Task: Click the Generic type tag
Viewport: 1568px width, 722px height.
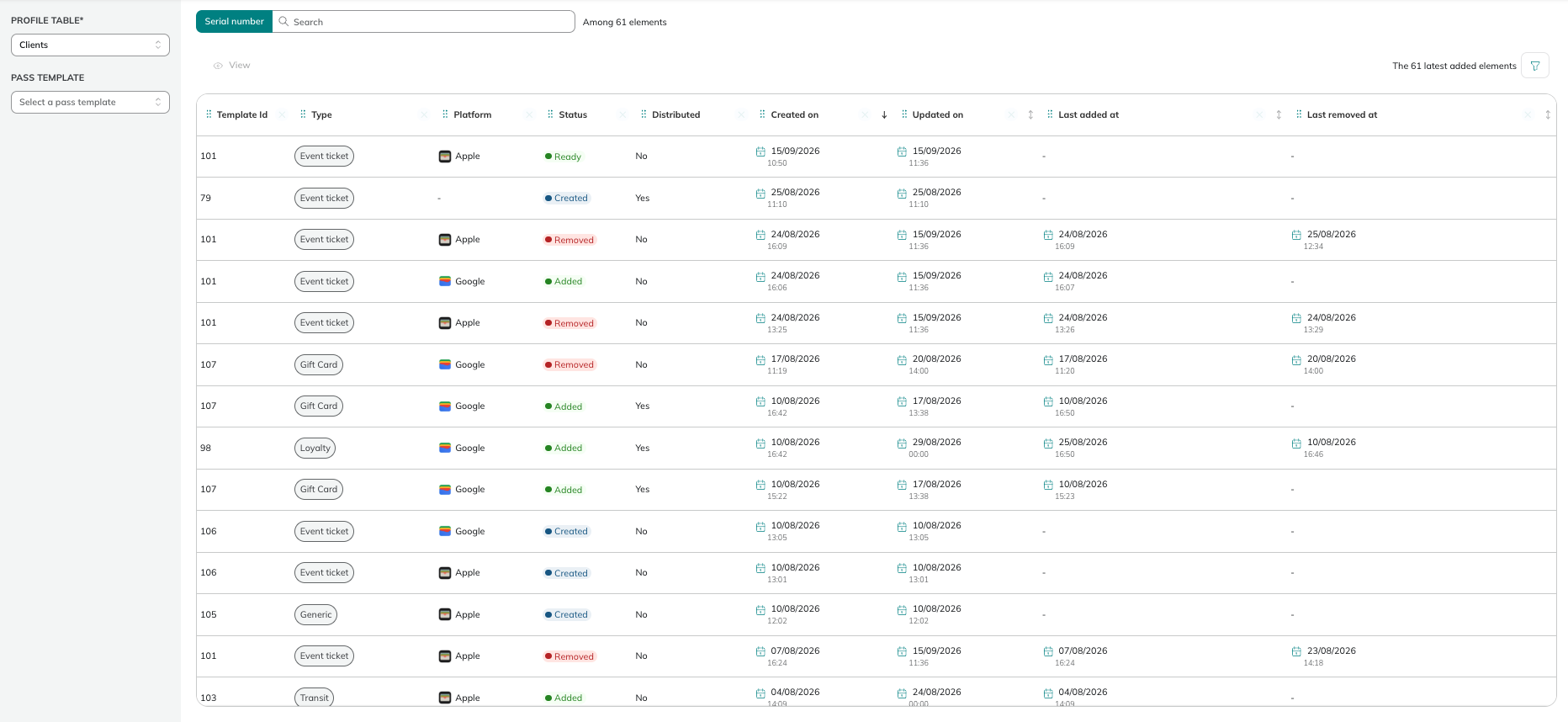Action: (x=315, y=614)
